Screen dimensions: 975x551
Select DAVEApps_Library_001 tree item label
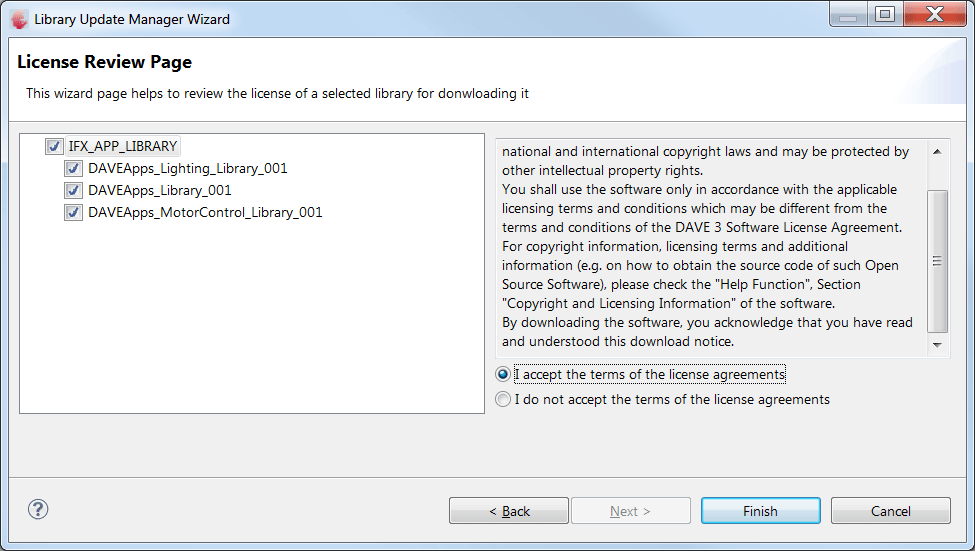(160, 190)
